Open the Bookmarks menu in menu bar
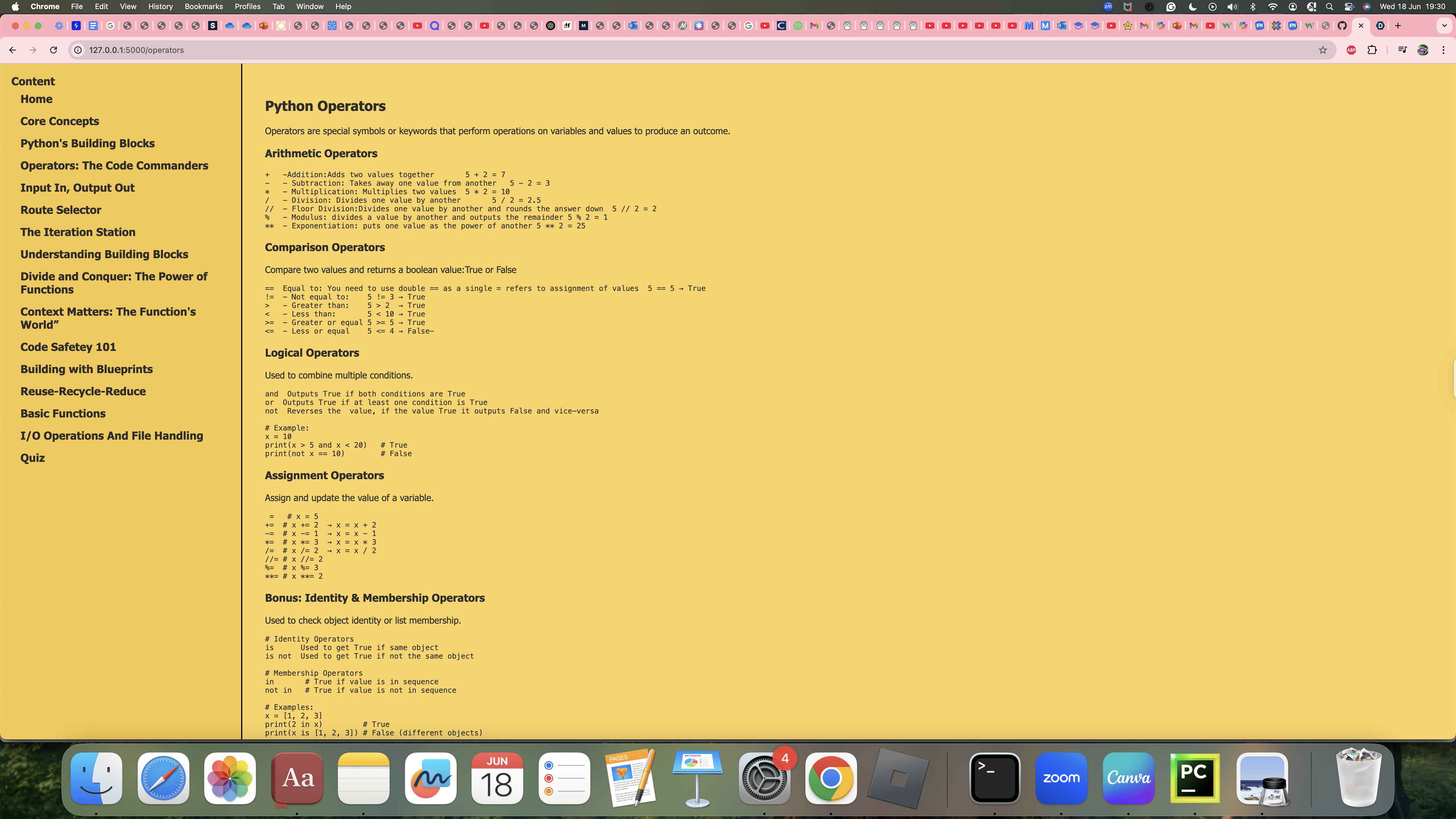The image size is (1456, 819). point(204,7)
